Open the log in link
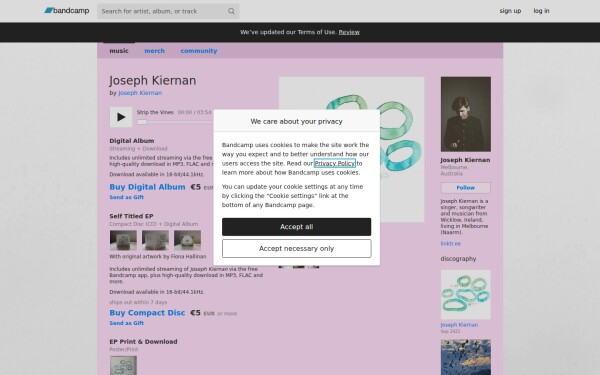Image resolution: width=600 pixels, height=375 pixels. click(x=541, y=11)
